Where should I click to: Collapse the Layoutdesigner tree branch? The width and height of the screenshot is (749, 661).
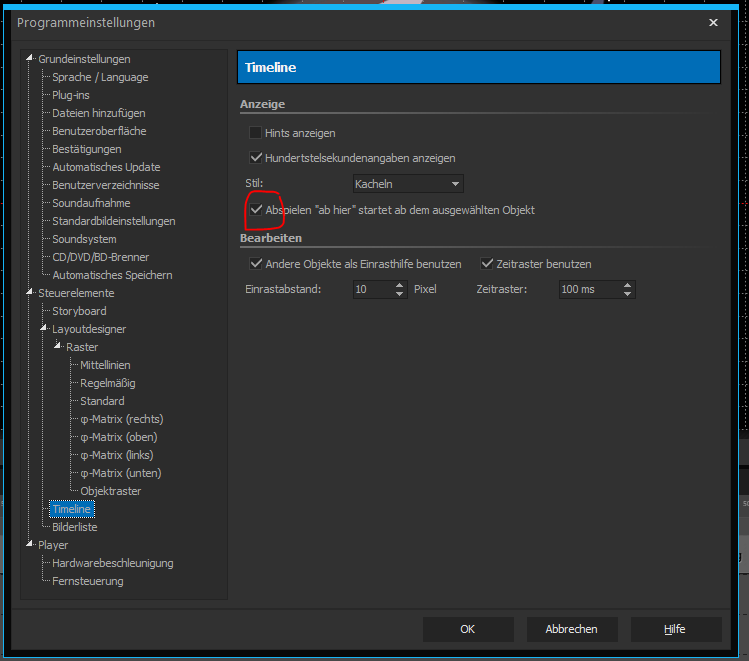pyautogui.click(x=44, y=329)
